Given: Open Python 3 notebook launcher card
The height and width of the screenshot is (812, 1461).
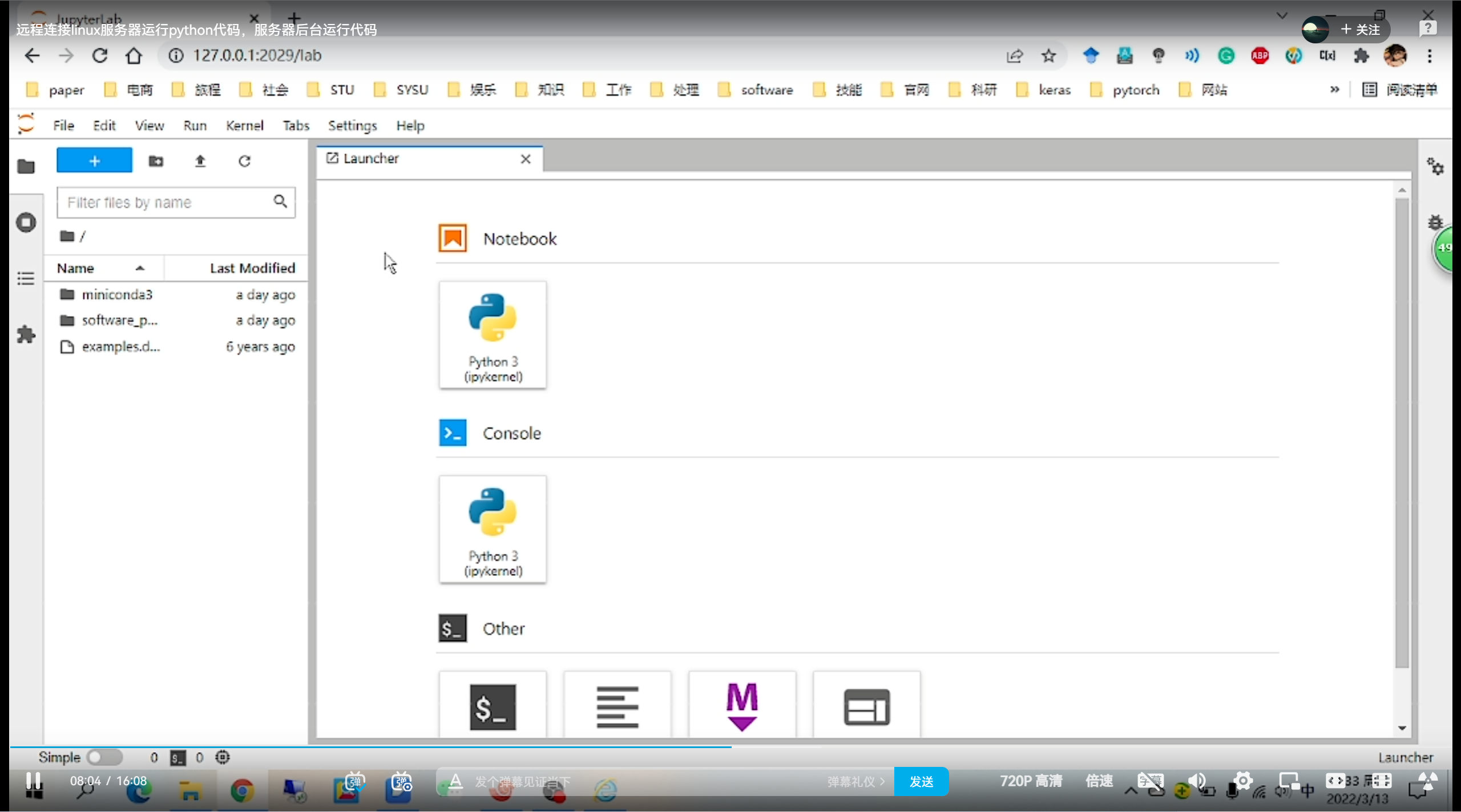Looking at the screenshot, I should 493,335.
